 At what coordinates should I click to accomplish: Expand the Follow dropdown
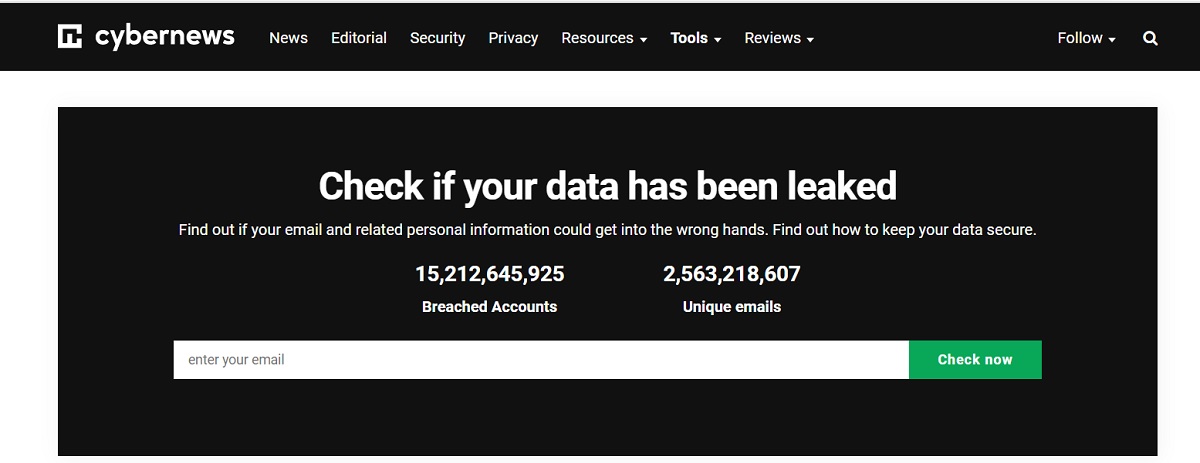coord(1086,38)
